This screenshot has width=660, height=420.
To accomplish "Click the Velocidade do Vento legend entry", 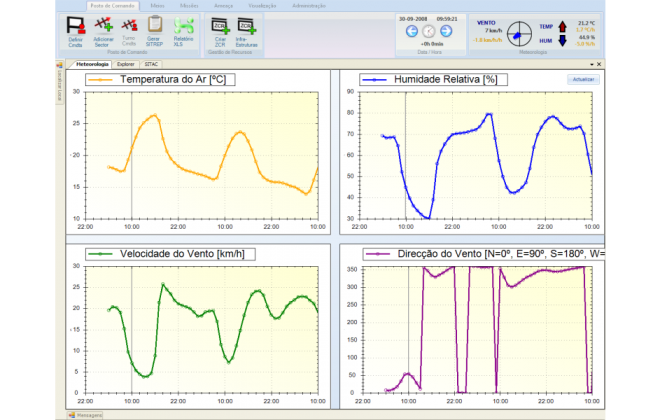I will pos(170,254).
